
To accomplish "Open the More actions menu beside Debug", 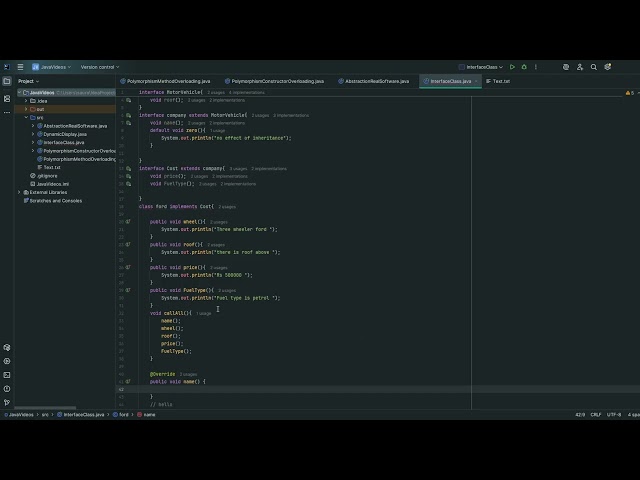I will (536, 67).
